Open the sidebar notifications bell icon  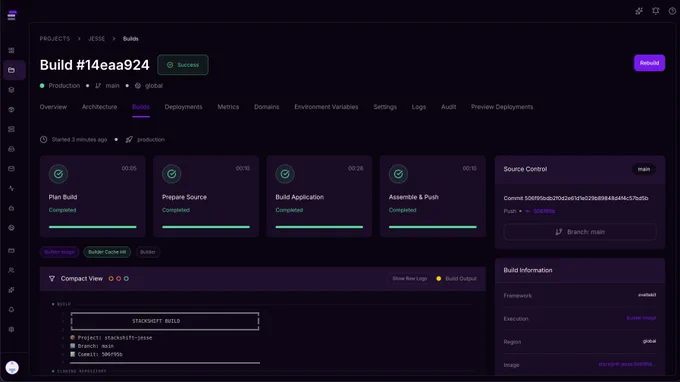click(x=12, y=310)
